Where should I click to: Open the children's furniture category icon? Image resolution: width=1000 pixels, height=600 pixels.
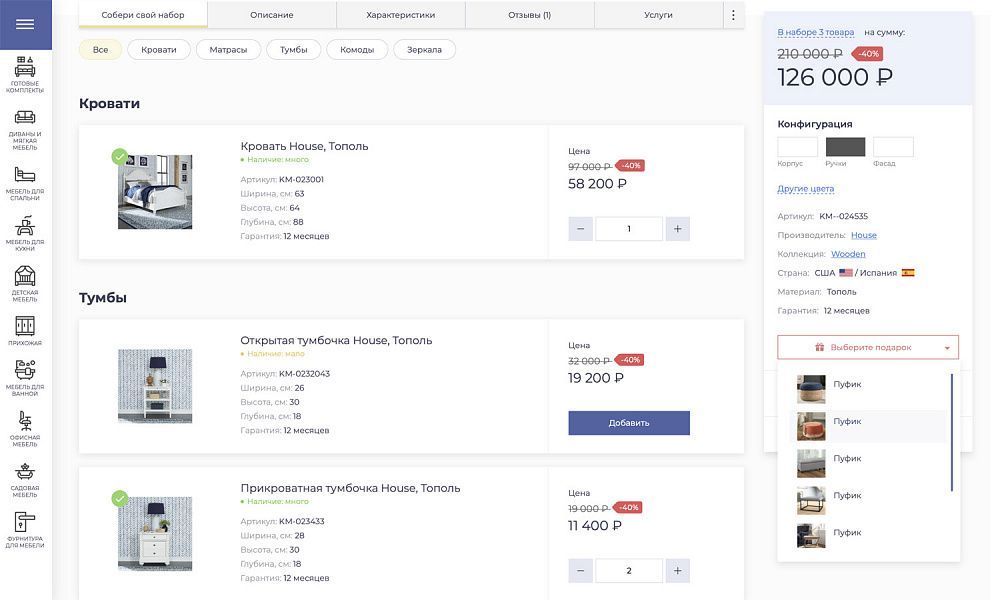(25, 276)
